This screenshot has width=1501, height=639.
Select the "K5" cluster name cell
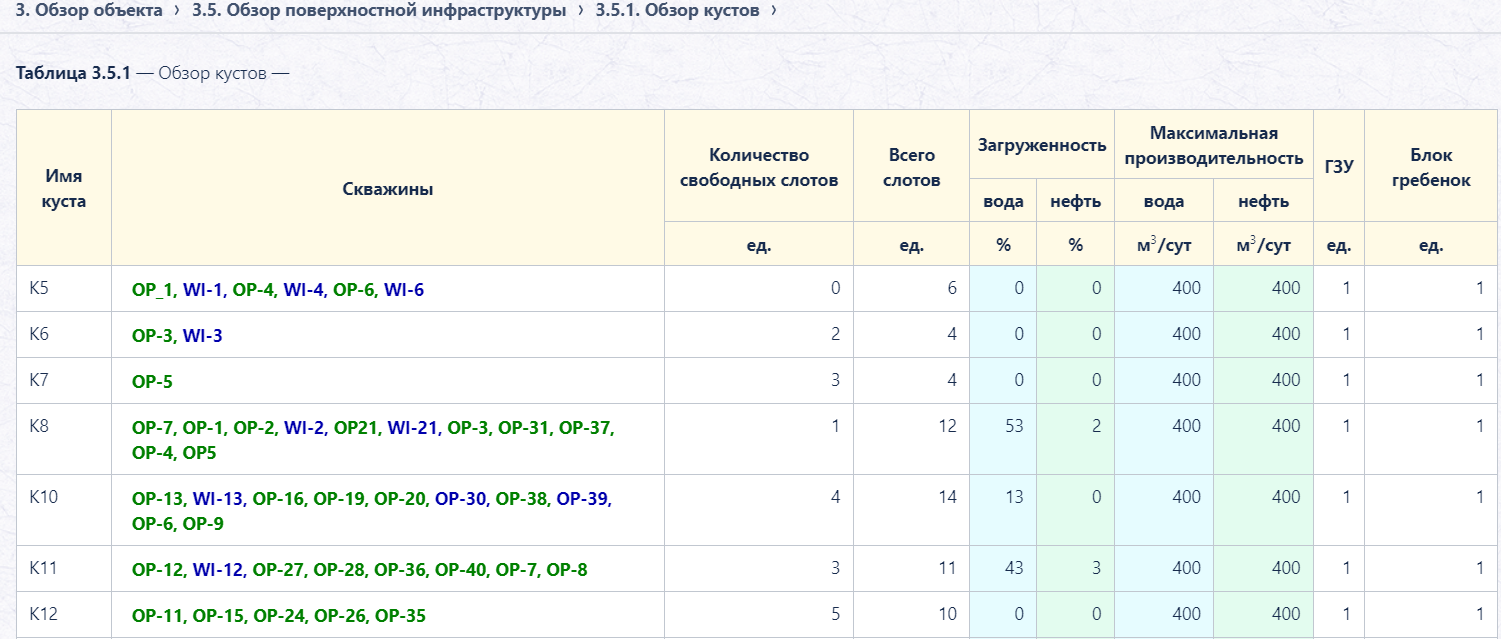pos(64,289)
